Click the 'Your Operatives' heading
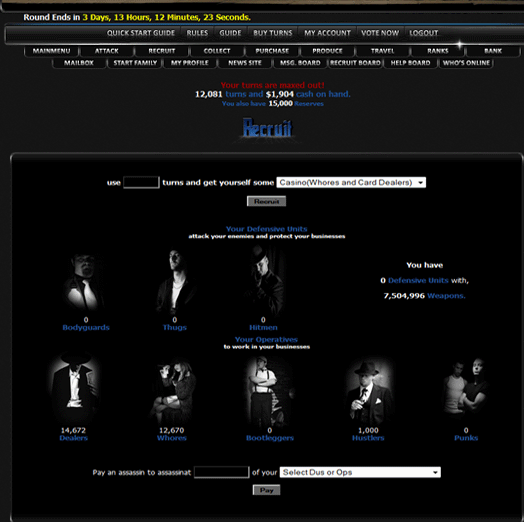This screenshot has width=524, height=522. [266, 340]
